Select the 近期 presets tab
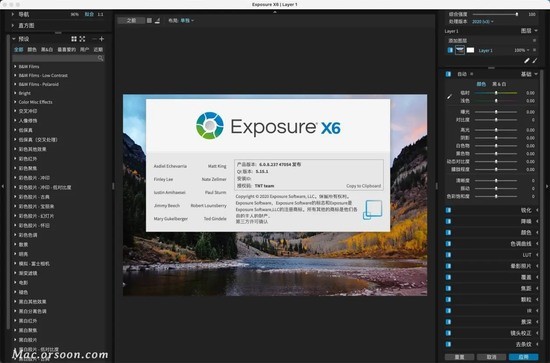550x363 pixels. coord(98,49)
